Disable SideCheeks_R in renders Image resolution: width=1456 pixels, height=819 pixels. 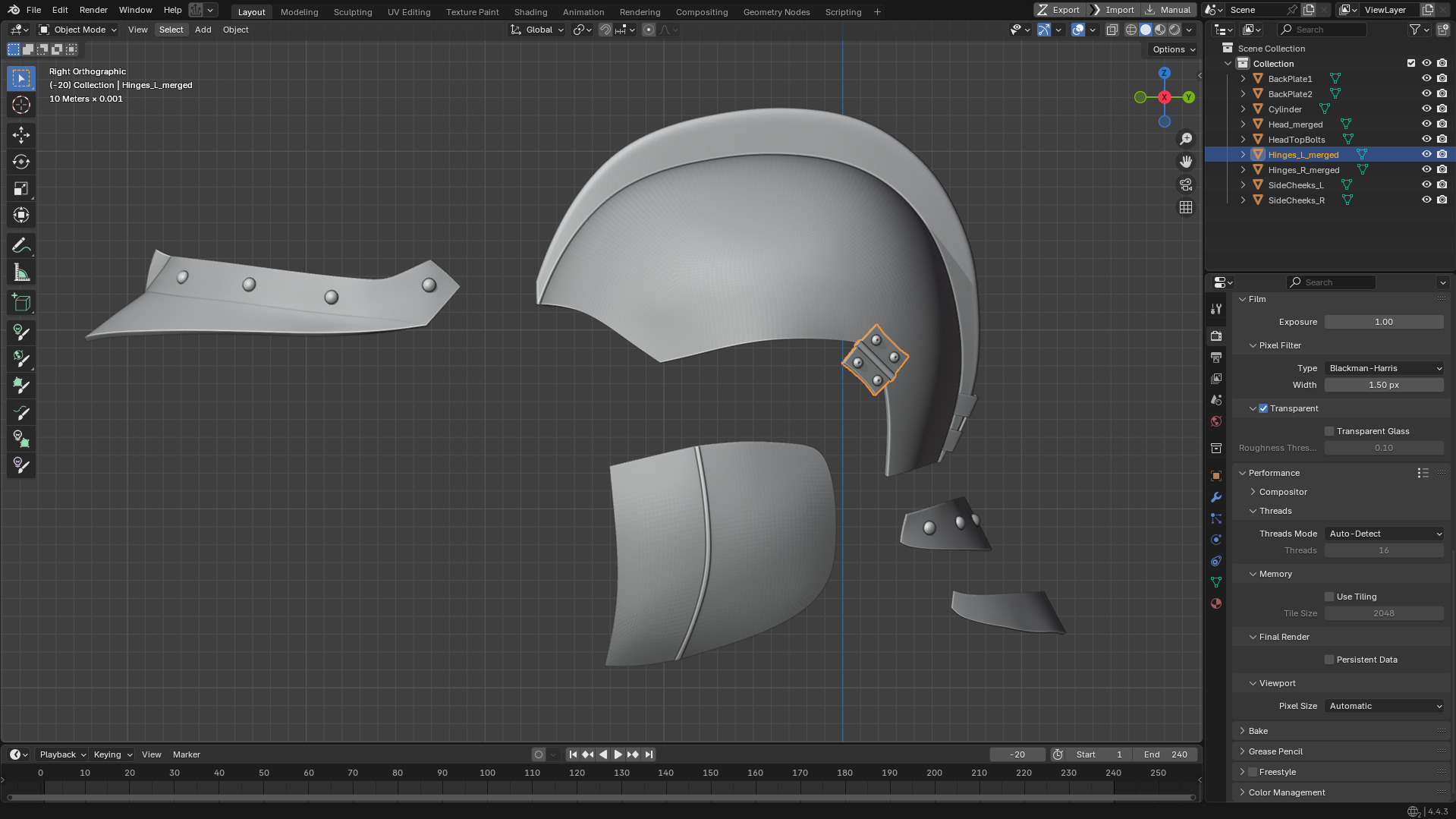1442,200
